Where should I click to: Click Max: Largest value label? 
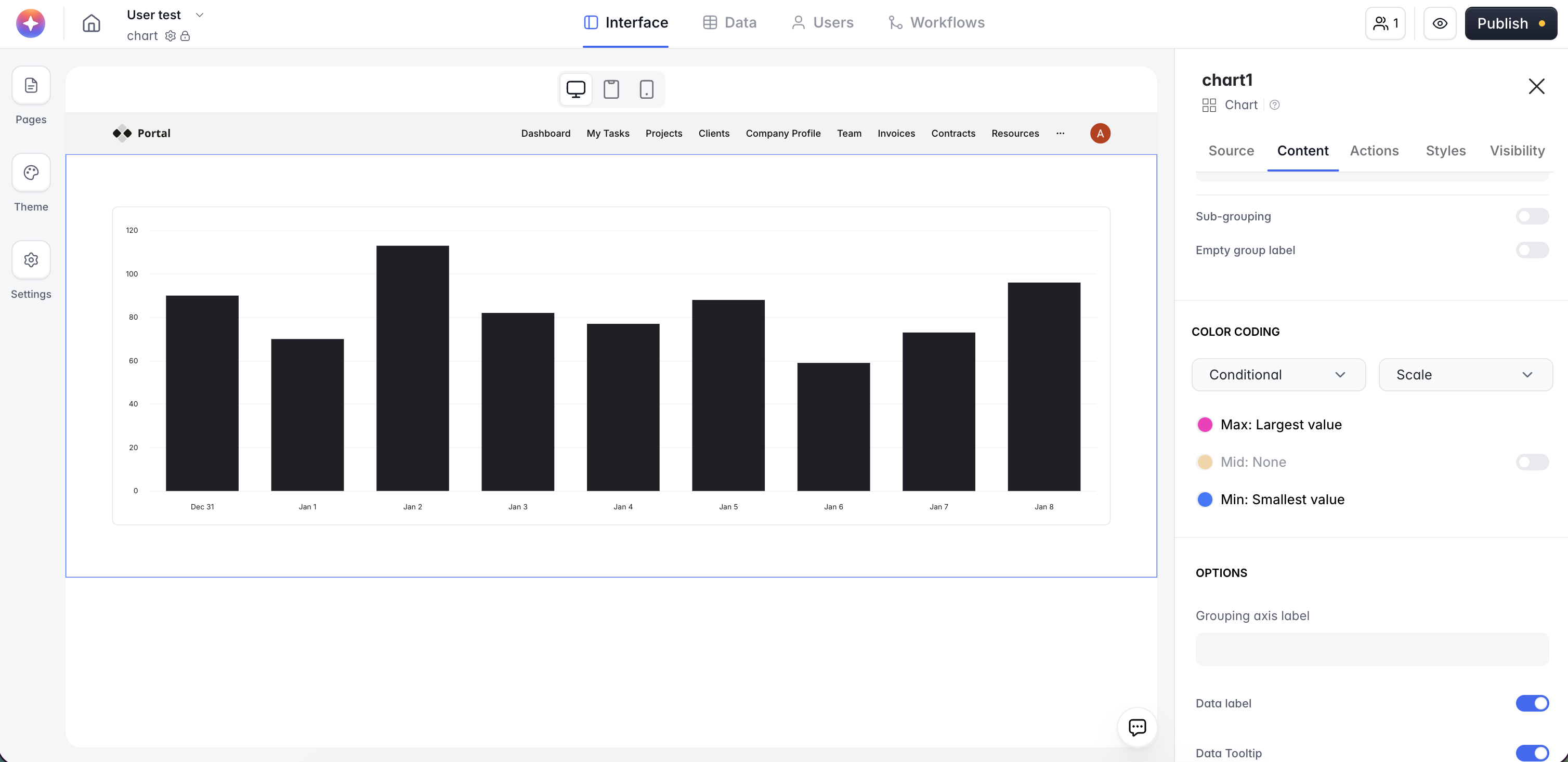pyautogui.click(x=1280, y=425)
